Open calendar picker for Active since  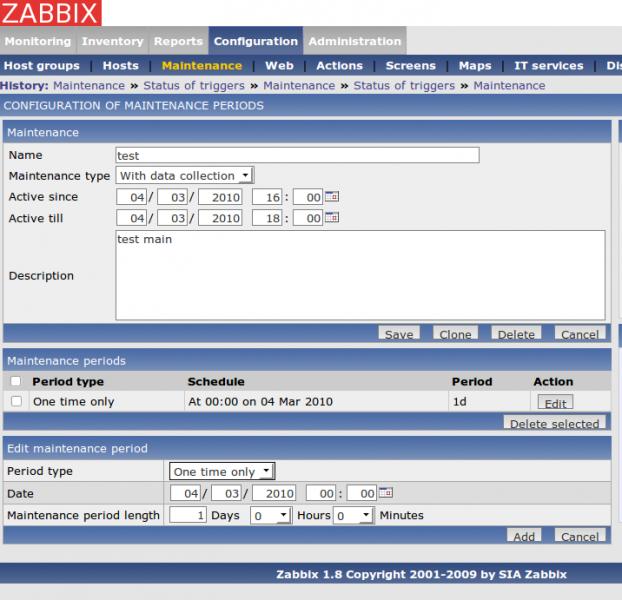[x=332, y=197]
